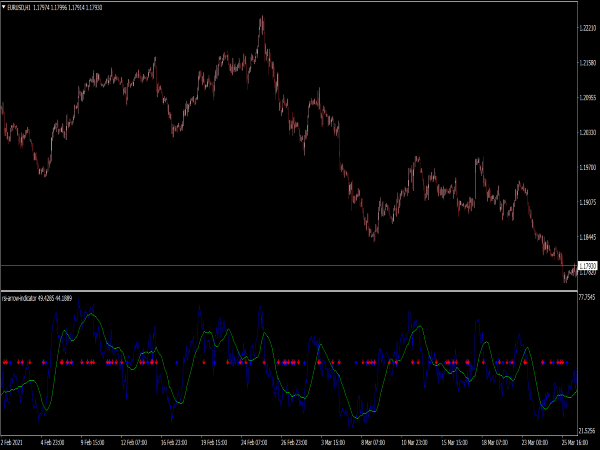
Task: Click the 3 Mar 15:00 time label
Action: pos(333,443)
